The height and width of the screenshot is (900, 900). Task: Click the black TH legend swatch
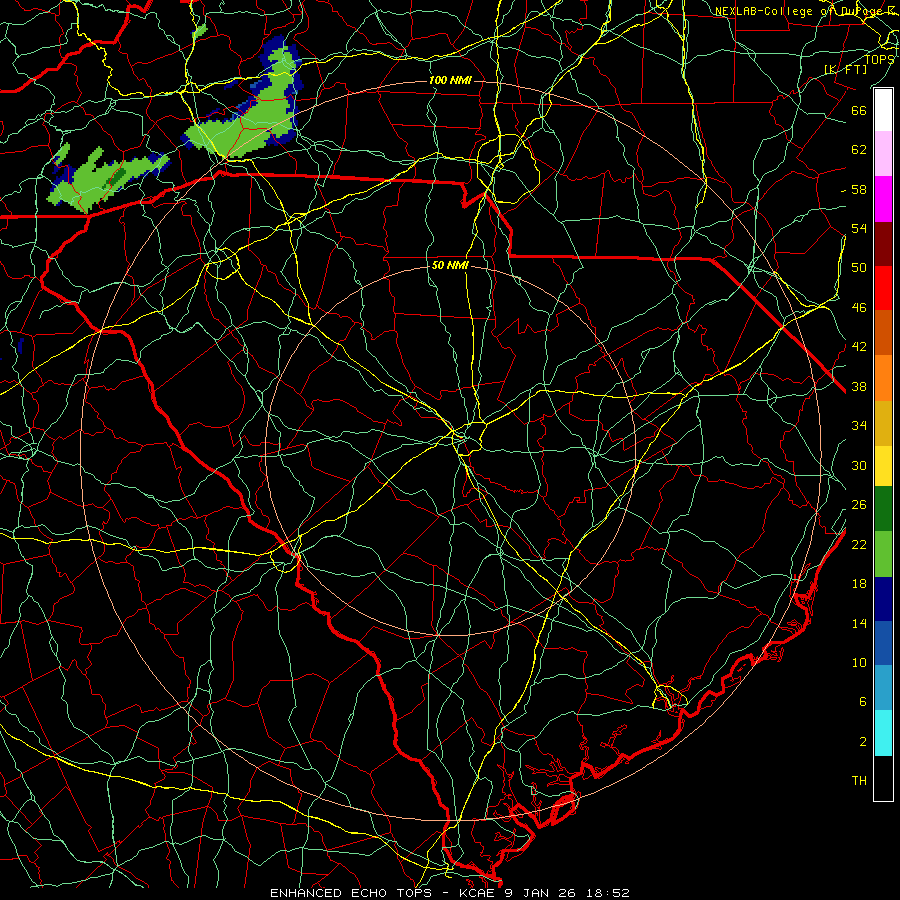click(883, 778)
